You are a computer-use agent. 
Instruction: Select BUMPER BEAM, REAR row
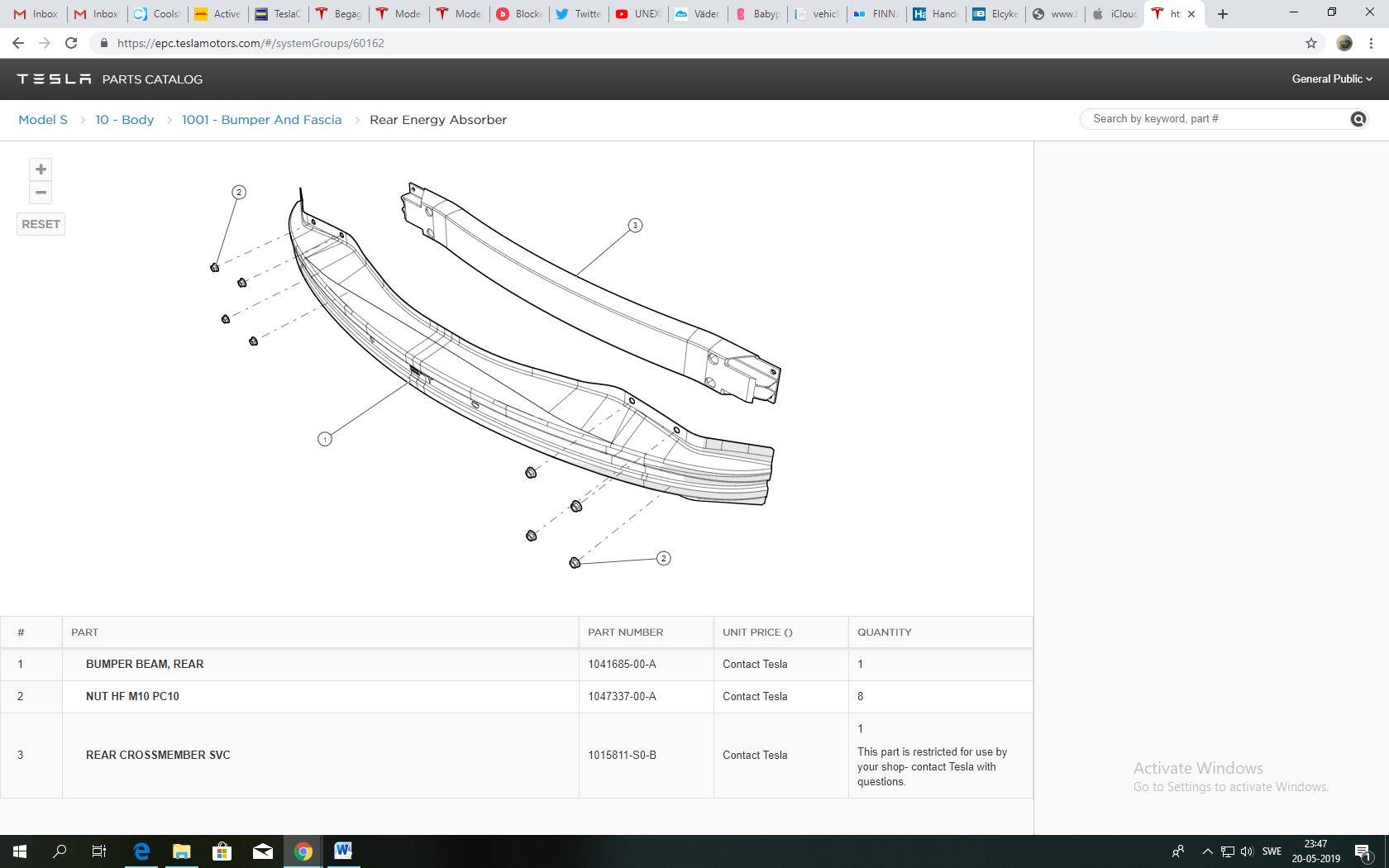click(517, 664)
